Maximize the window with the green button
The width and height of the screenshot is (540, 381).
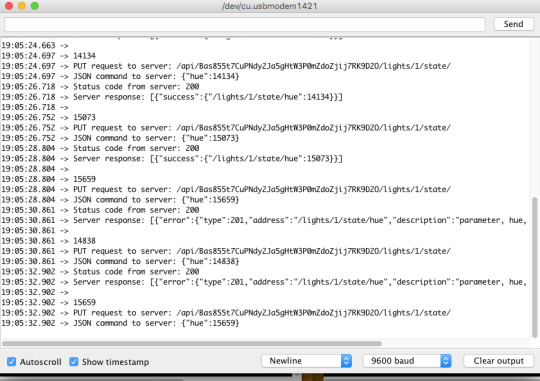click(35, 6)
